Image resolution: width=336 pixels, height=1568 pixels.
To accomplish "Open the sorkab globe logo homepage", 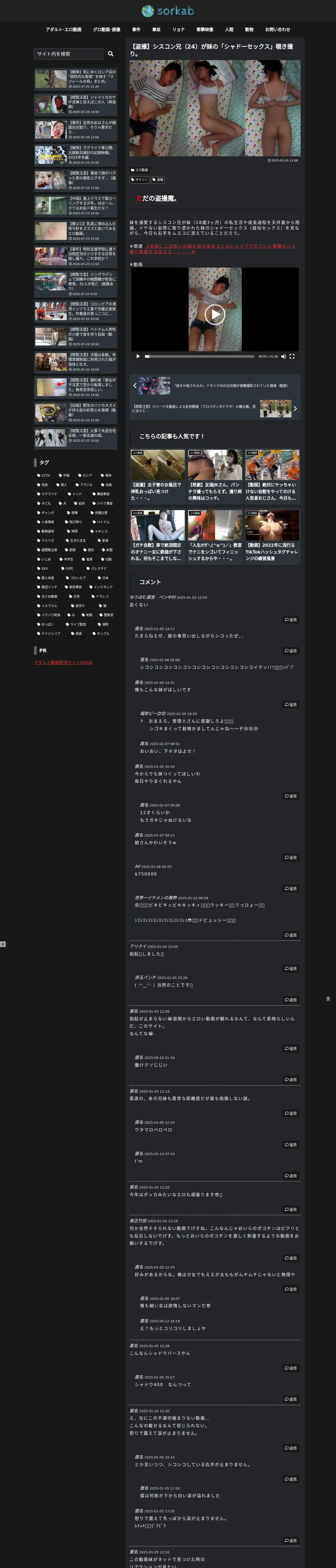I will click(168, 11).
